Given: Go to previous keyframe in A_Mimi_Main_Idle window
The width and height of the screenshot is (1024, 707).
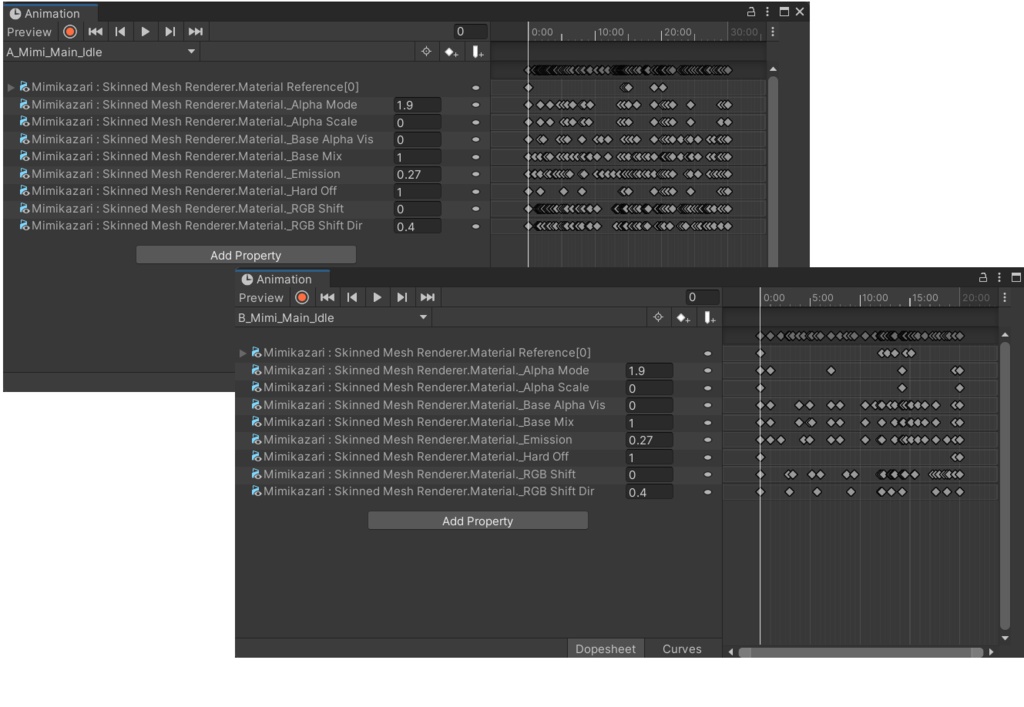Looking at the screenshot, I should 120,31.
